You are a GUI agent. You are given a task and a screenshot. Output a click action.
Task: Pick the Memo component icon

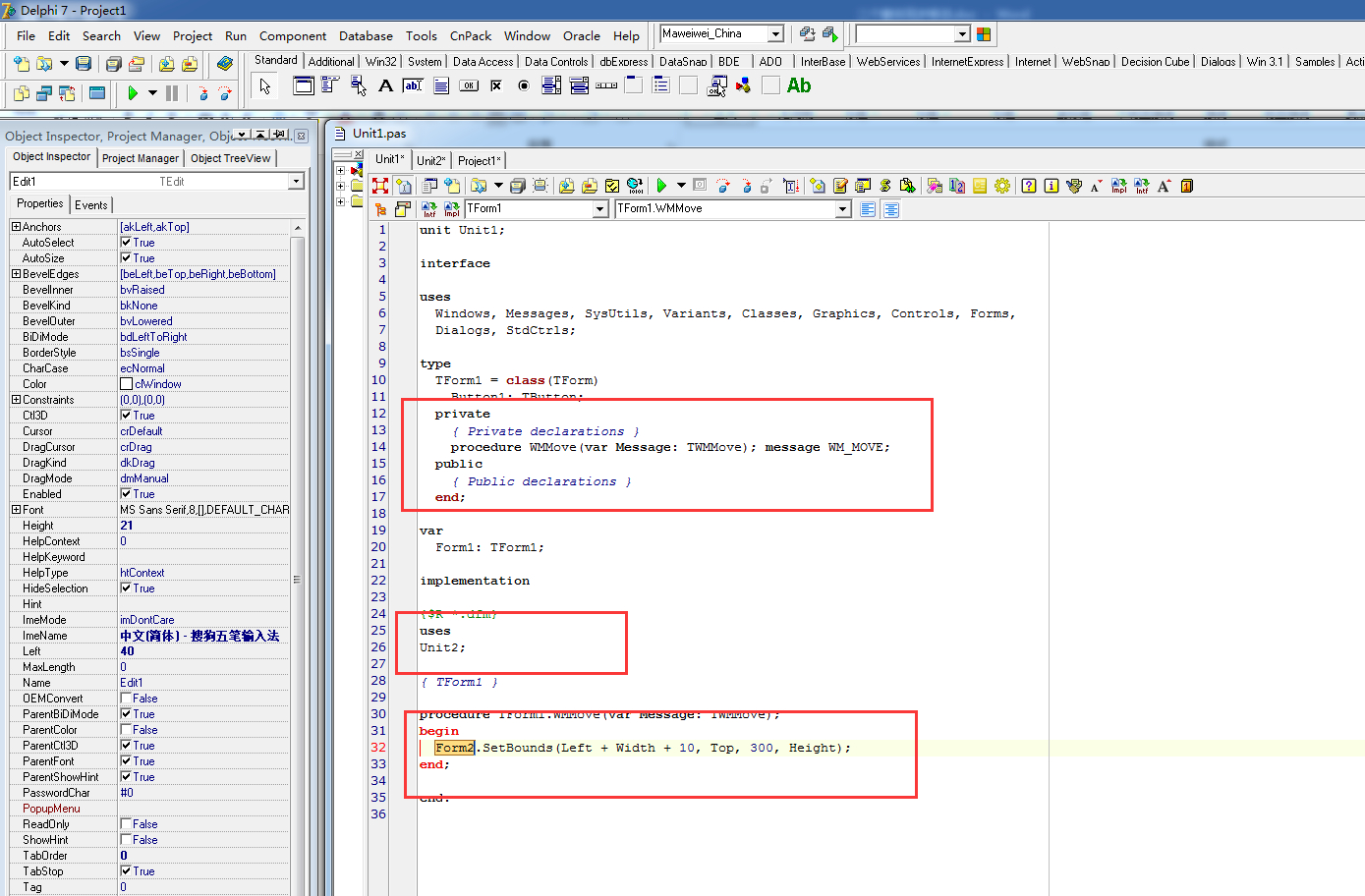[x=441, y=85]
